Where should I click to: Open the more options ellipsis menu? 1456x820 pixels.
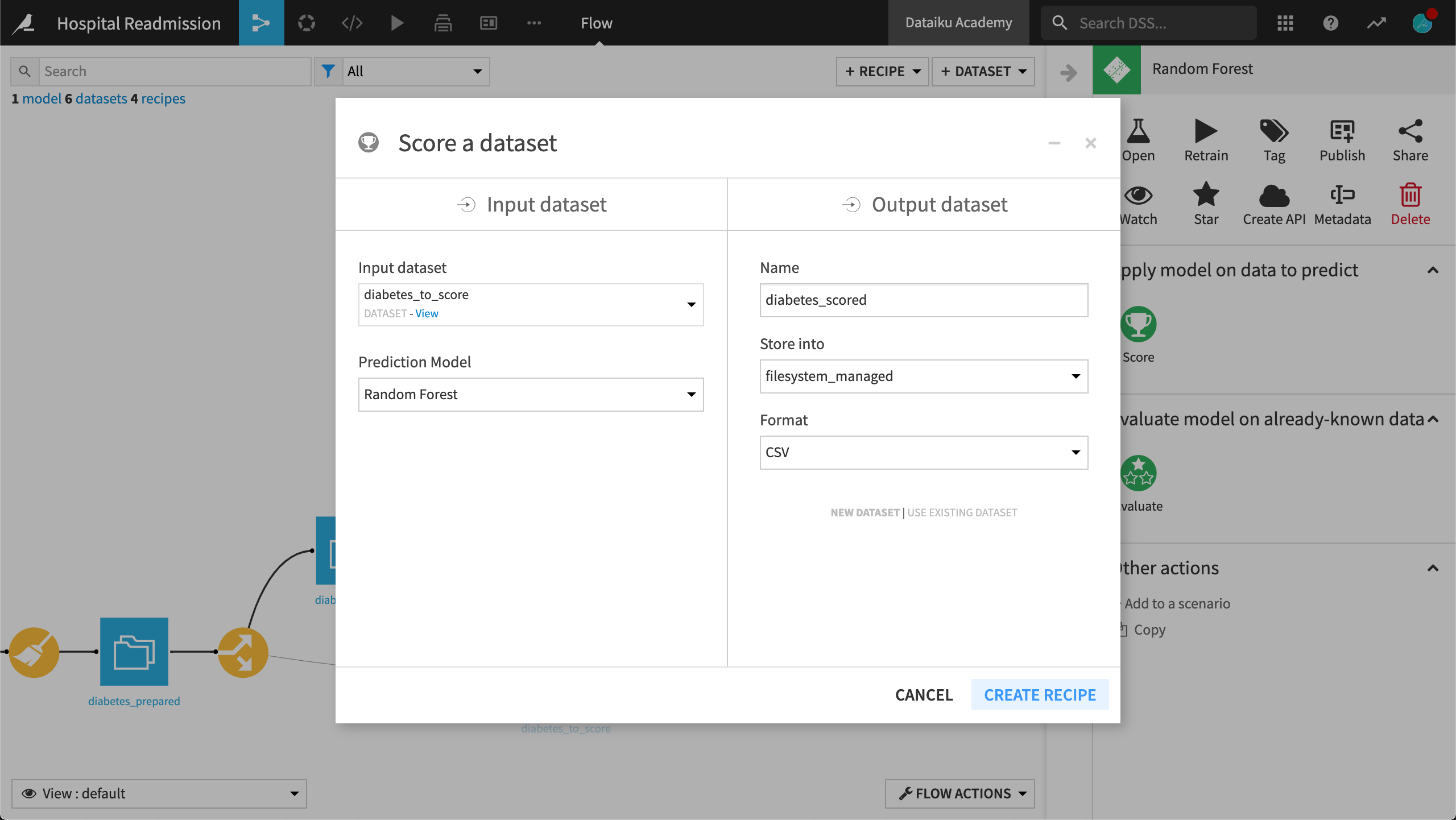tap(534, 23)
